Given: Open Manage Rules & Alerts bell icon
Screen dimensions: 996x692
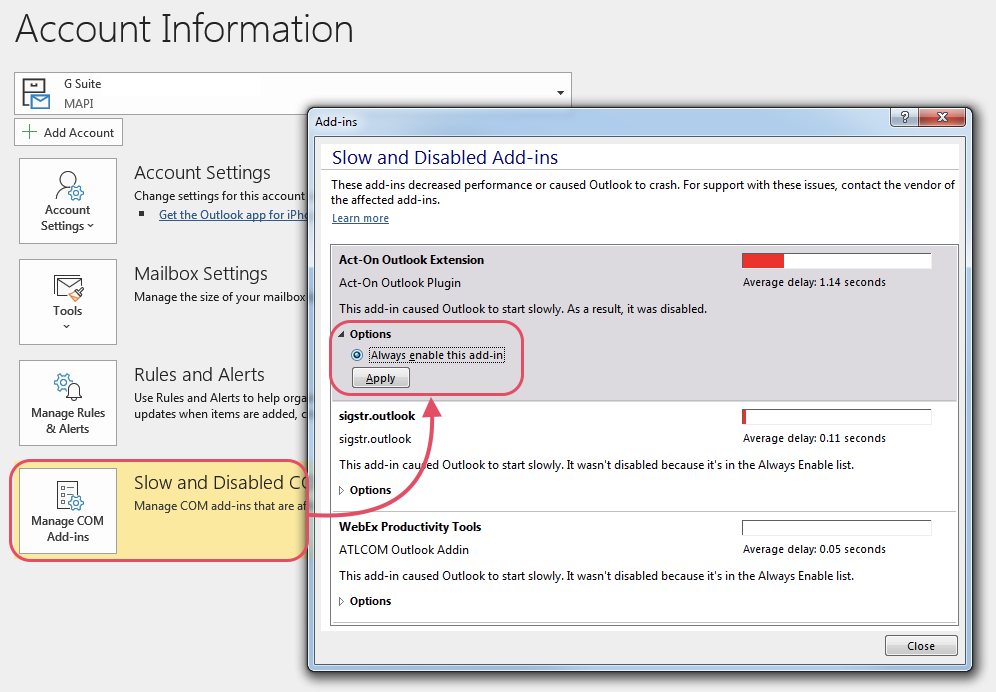Looking at the screenshot, I should pyautogui.click(x=68, y=386).
